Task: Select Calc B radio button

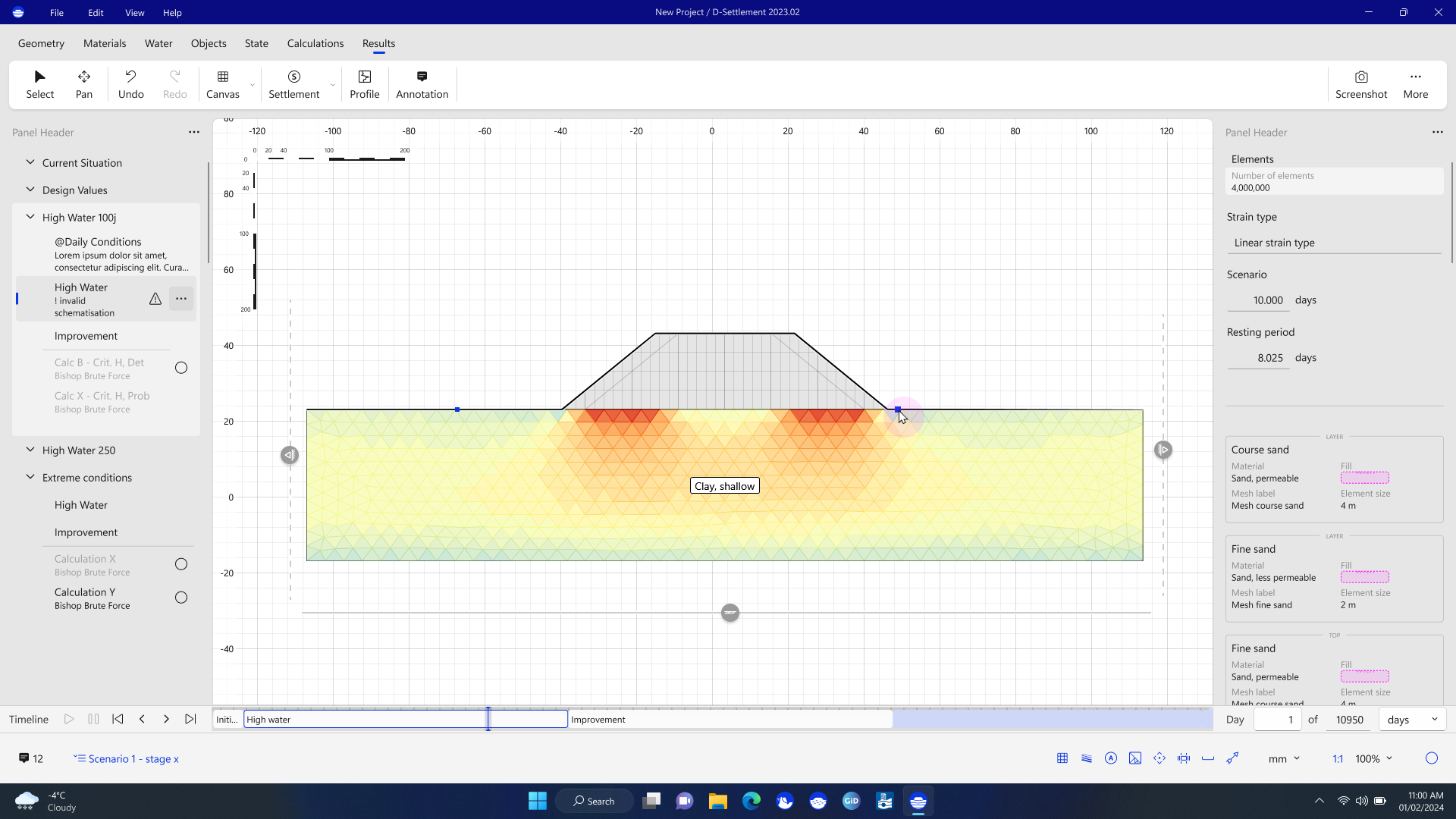Action: click(x=181, y=368)
